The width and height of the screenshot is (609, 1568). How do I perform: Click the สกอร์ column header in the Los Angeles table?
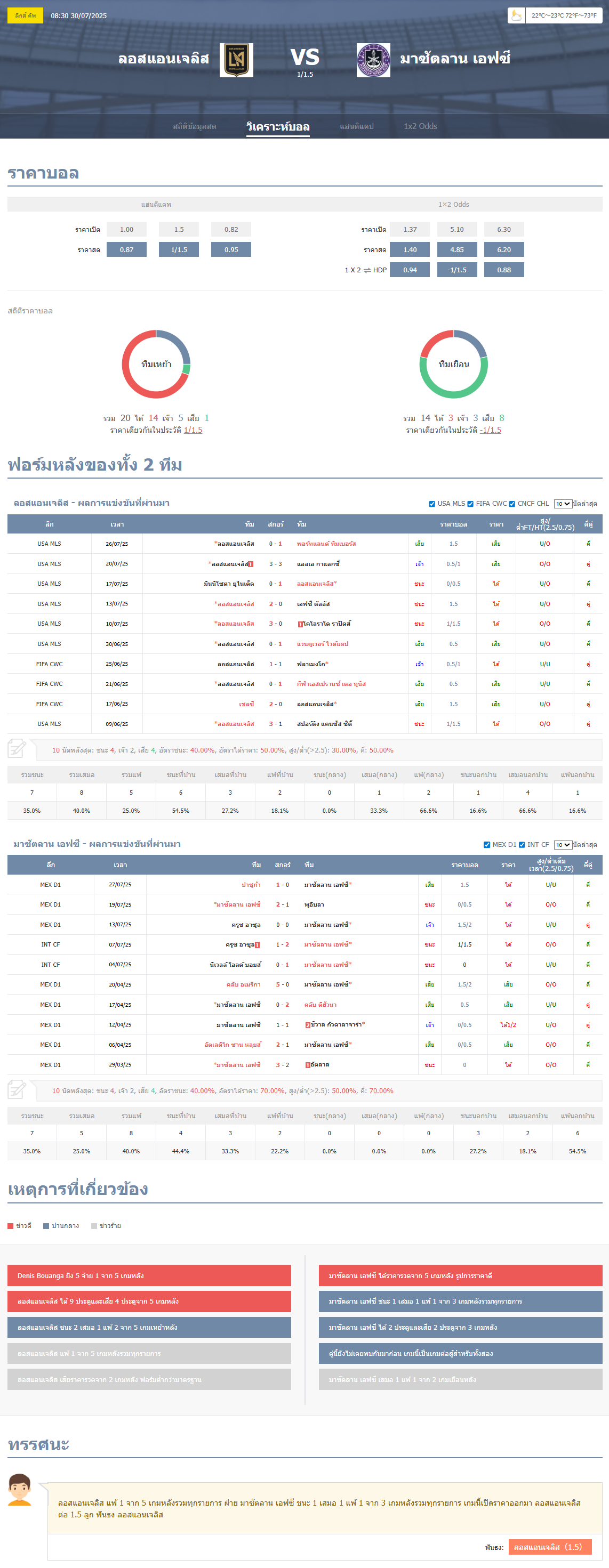(275, 524)
